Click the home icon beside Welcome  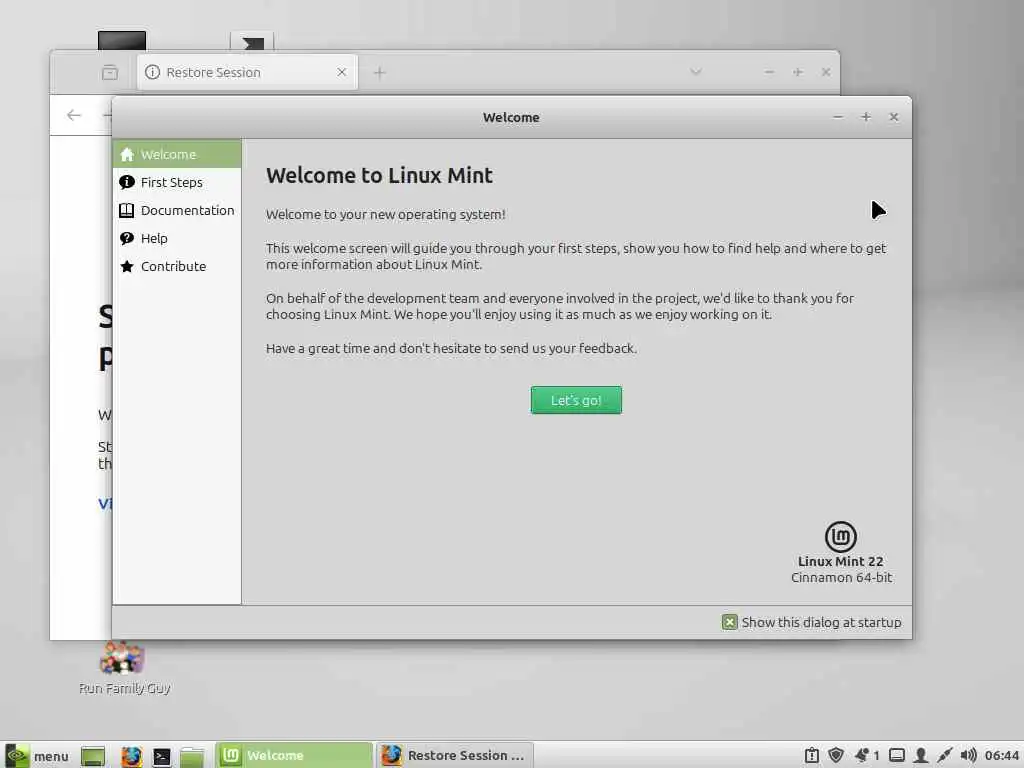pos(127,154)
